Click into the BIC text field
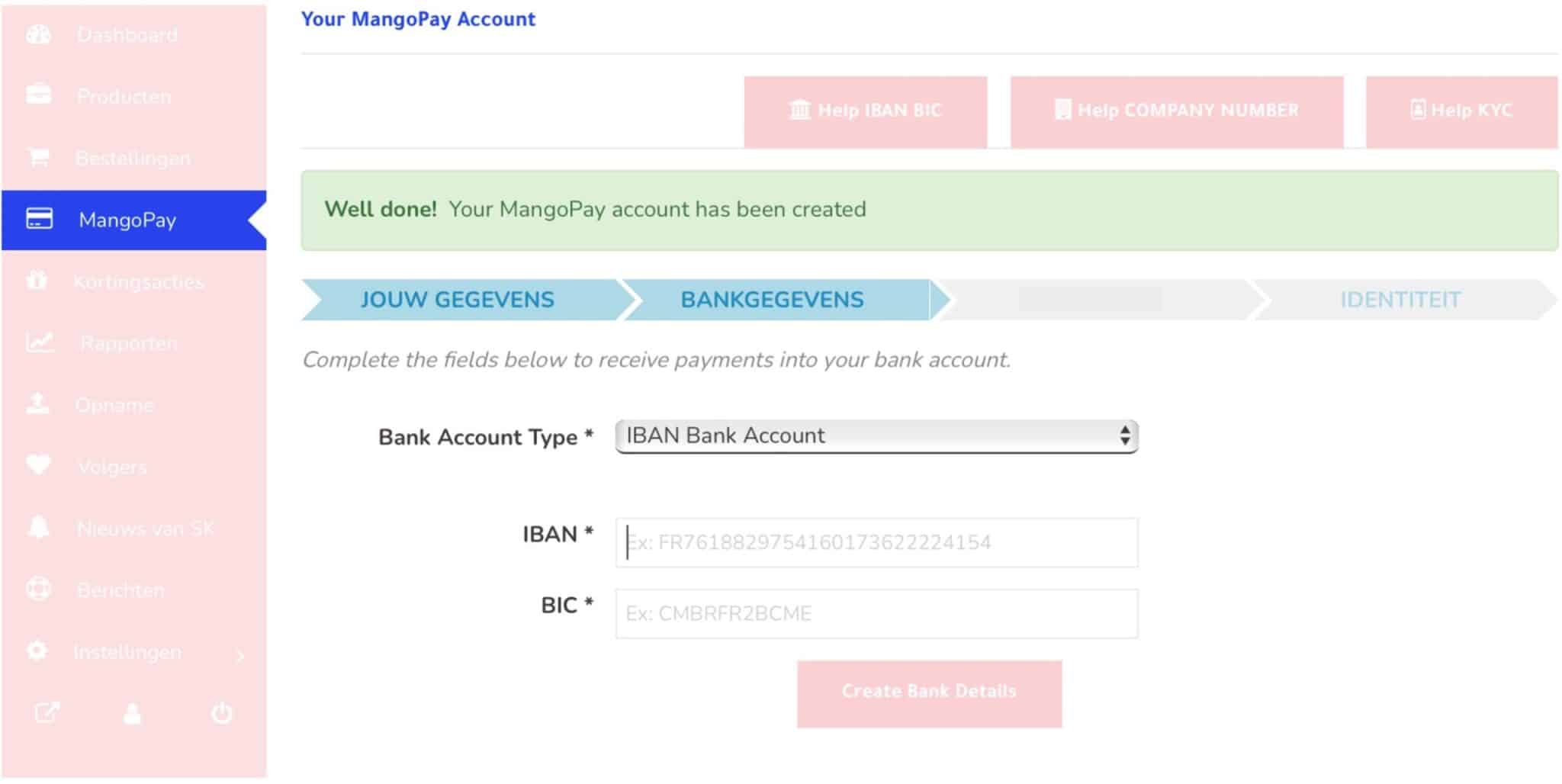 (x=876, y=613)
